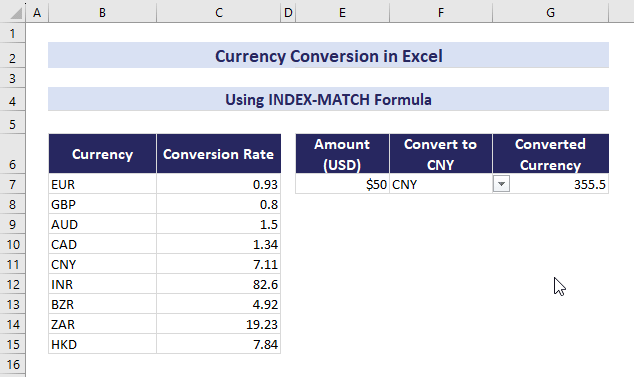Select row 3 header
Image resolution: width=634 pixels, height=377 pixels.
coord(13,78)
